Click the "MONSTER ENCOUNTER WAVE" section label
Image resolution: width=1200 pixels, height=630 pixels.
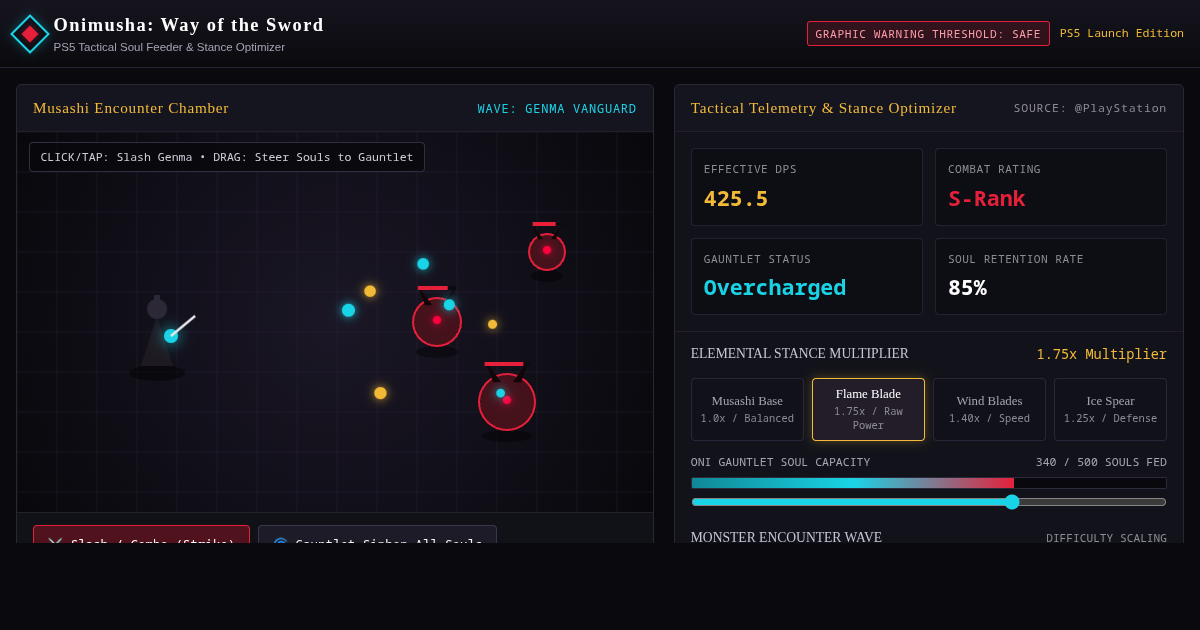[x=786, y=537]
